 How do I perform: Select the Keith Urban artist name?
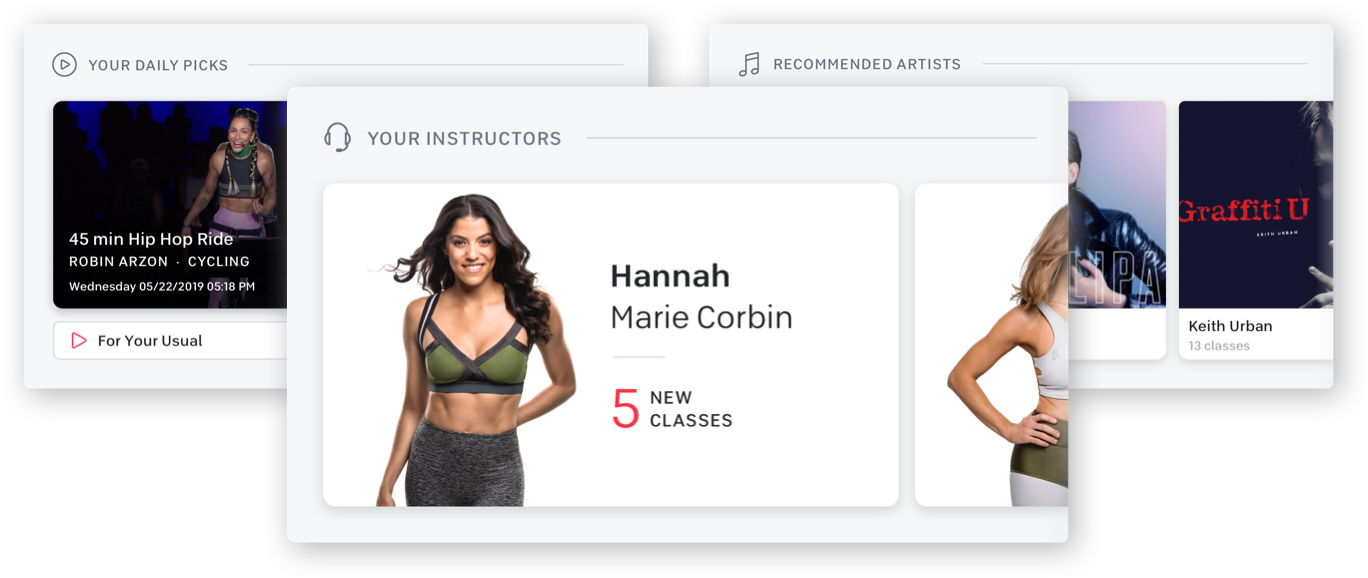point(1230,326)
